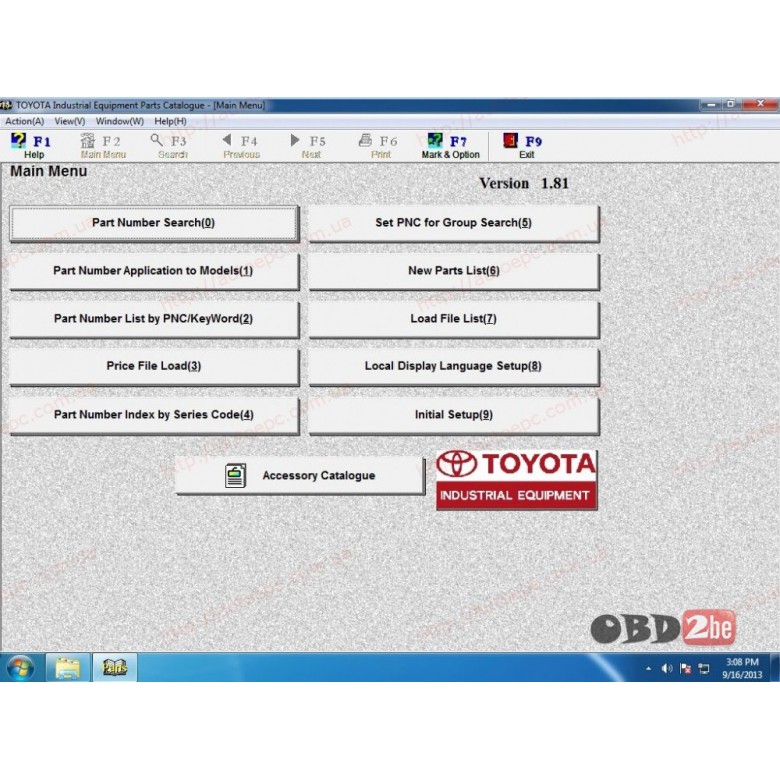Screen dimensions: 780x780
Task: Open the Action(A) menu
Action: coord(24,121)
